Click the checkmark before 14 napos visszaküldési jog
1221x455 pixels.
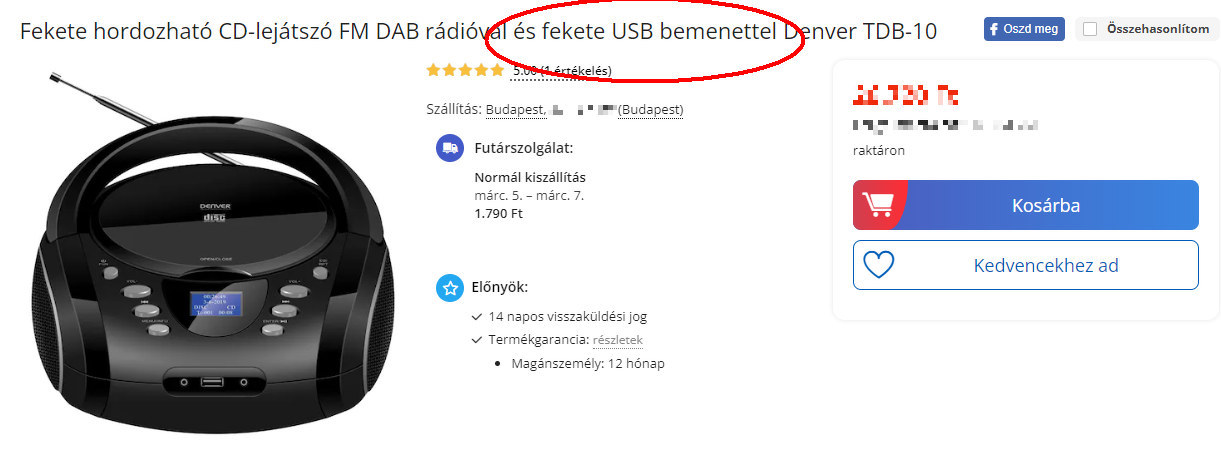point(477,317)
